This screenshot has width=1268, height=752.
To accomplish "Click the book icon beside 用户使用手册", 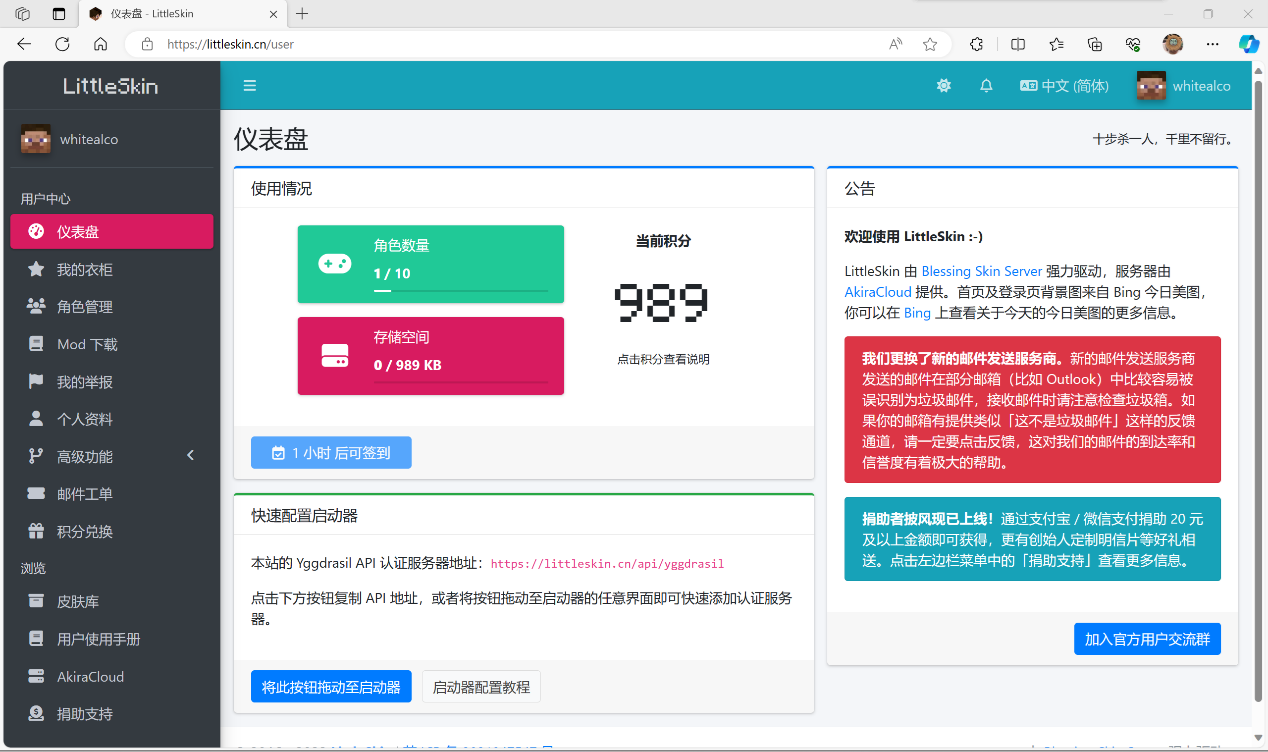I will [x=36, y=639].
